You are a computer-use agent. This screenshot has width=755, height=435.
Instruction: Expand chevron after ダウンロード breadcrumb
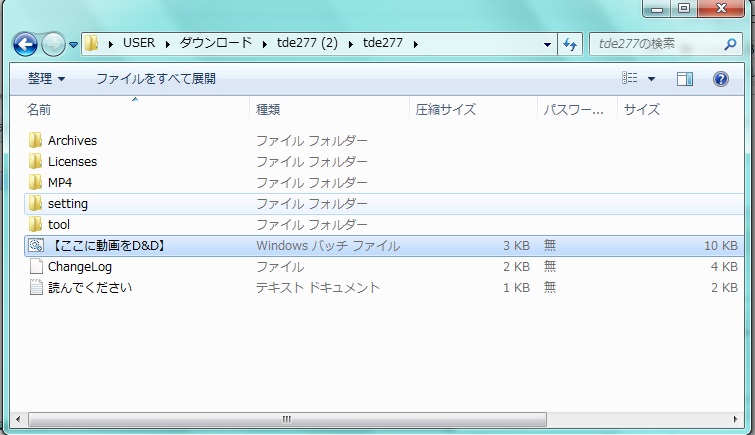(265, 44)
